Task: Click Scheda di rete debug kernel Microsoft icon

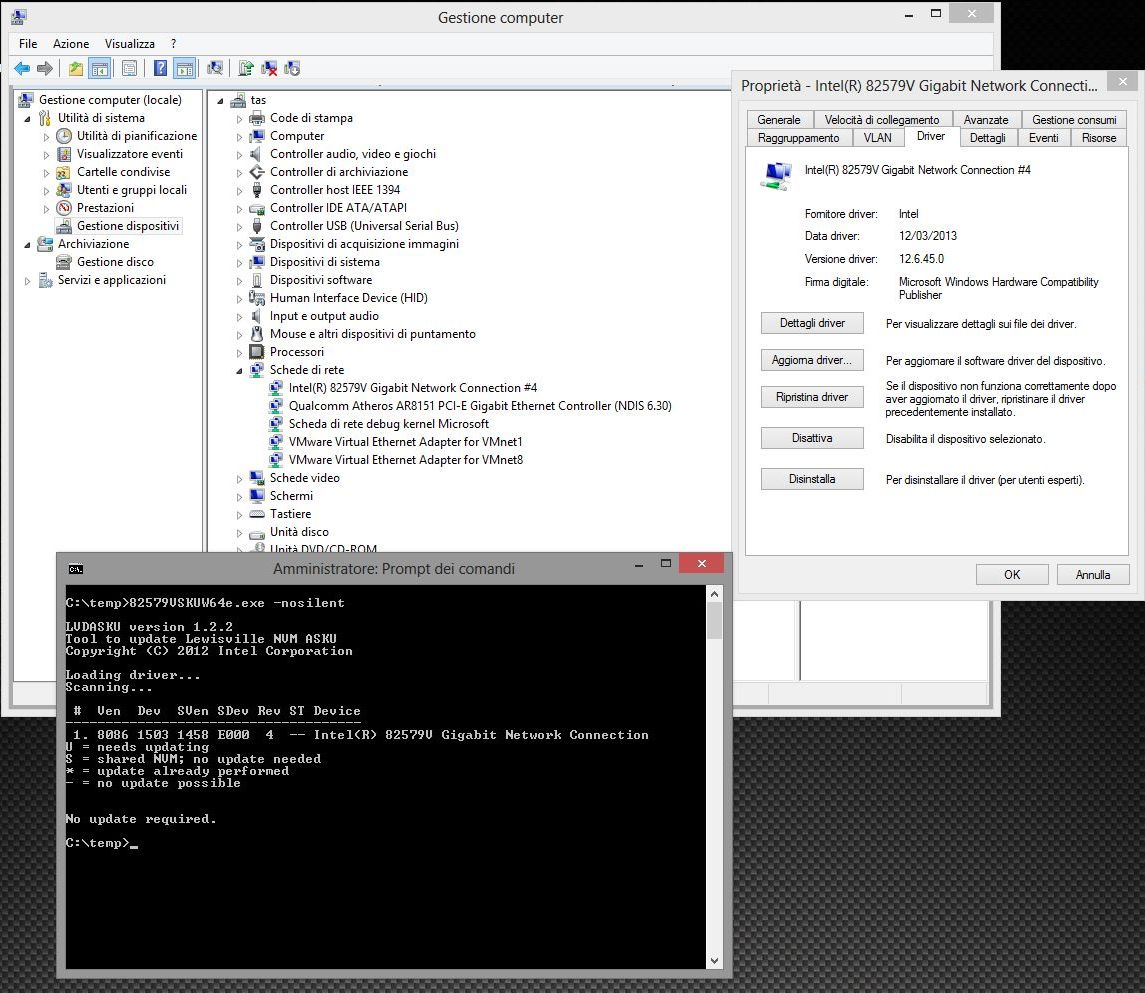Action: click(276, 423)
